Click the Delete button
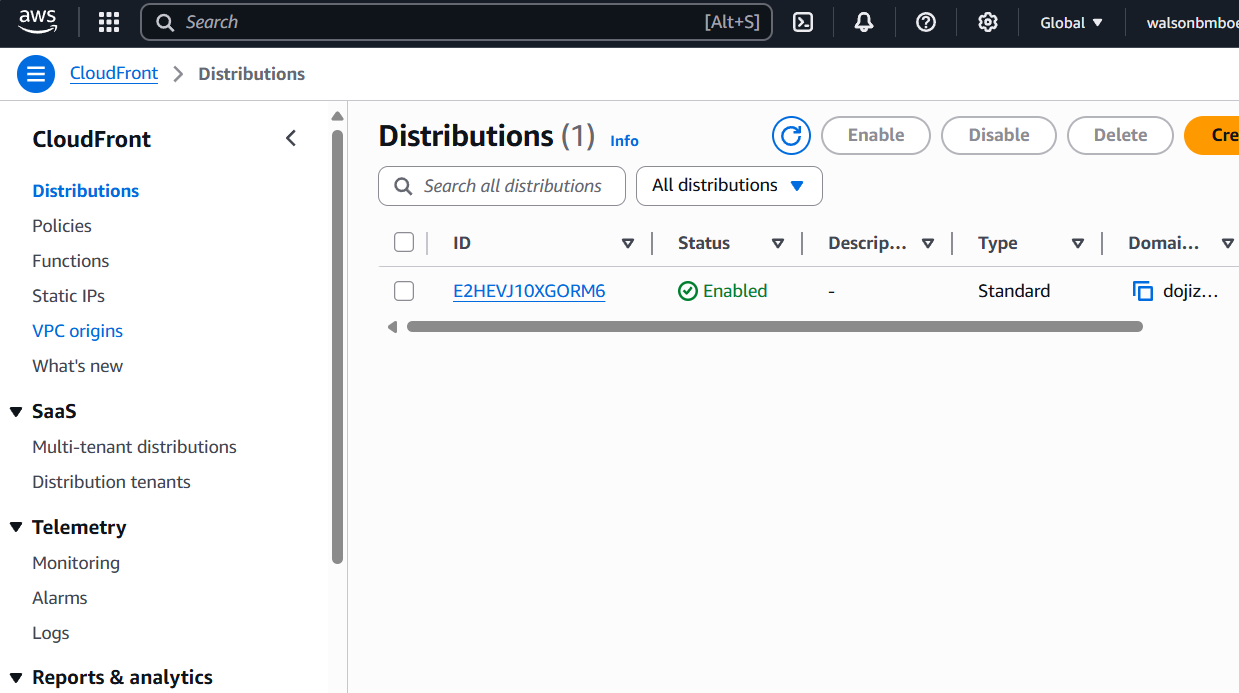 coord(1120,135)
